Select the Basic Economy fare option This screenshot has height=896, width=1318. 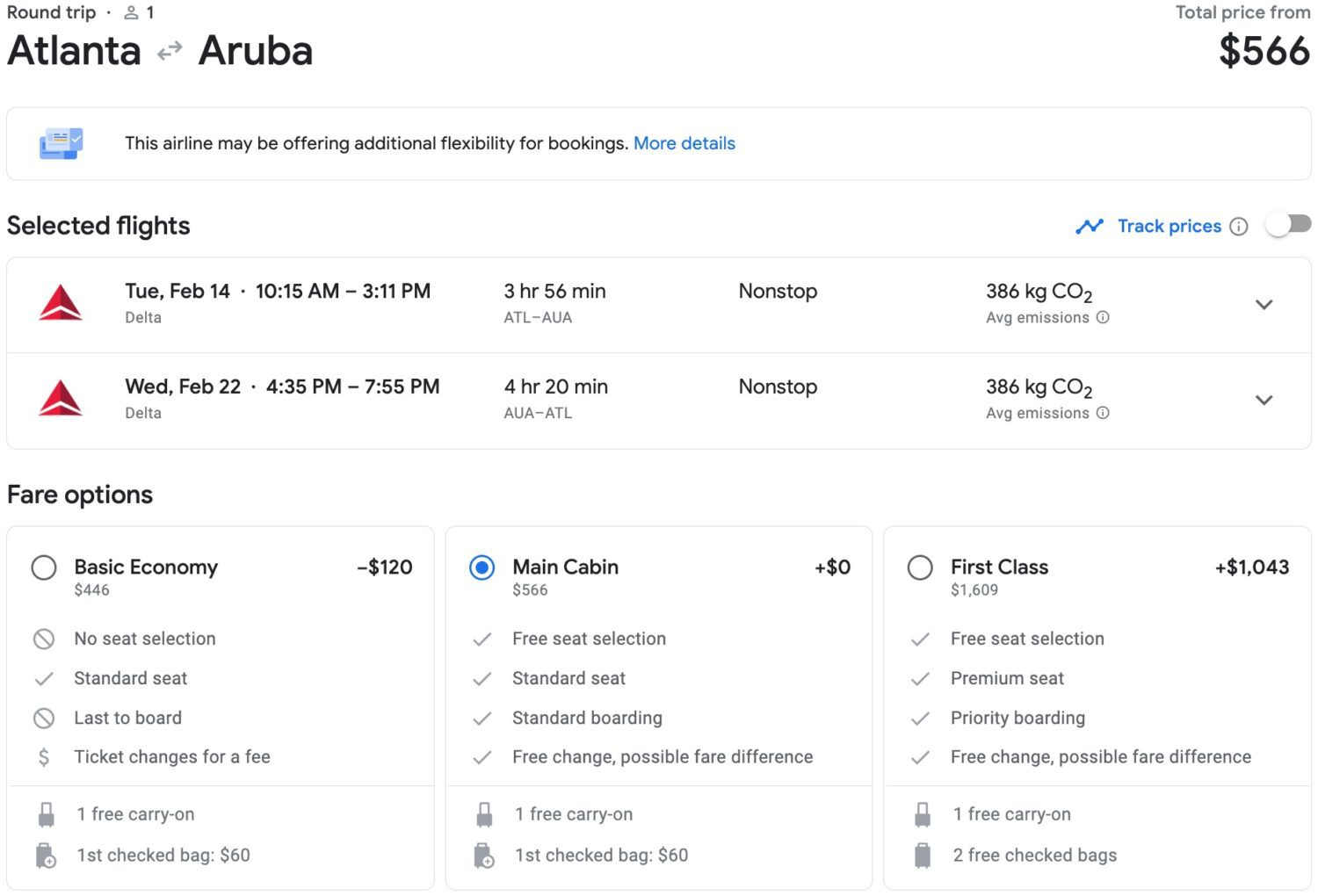pyautogui.click(x=44, y=567)
